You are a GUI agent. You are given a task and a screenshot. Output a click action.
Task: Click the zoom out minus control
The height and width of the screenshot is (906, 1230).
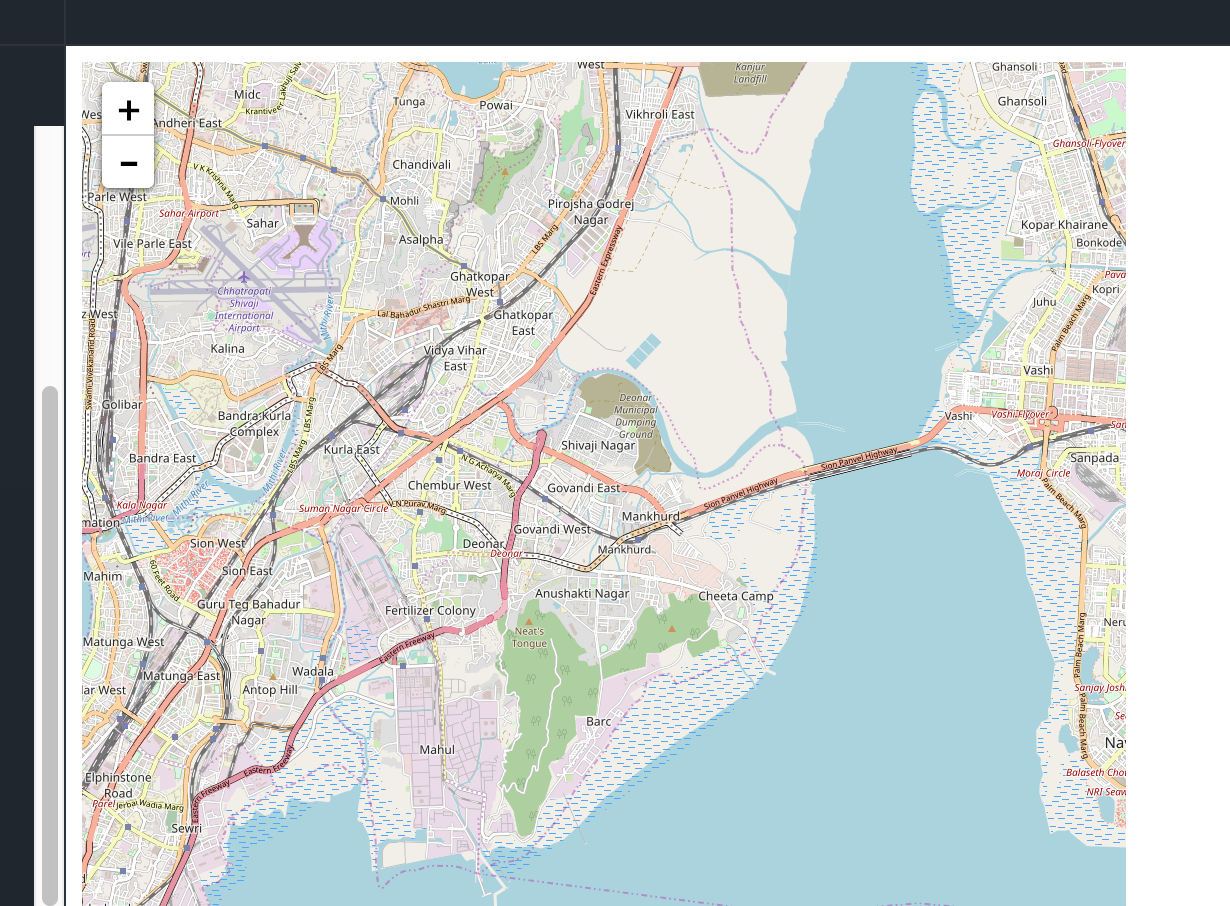pyautogui.click(x=128, y=161)
